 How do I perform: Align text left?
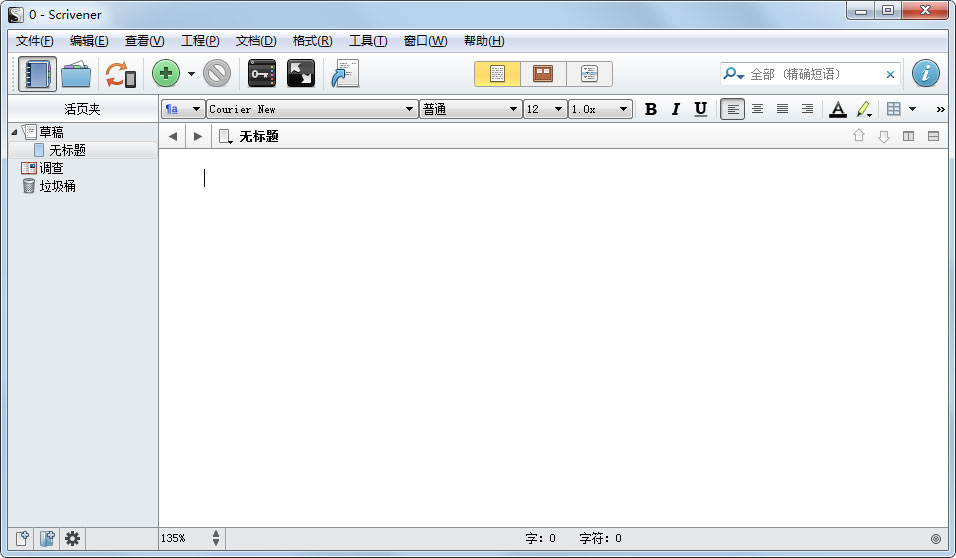tap(732, 109)
